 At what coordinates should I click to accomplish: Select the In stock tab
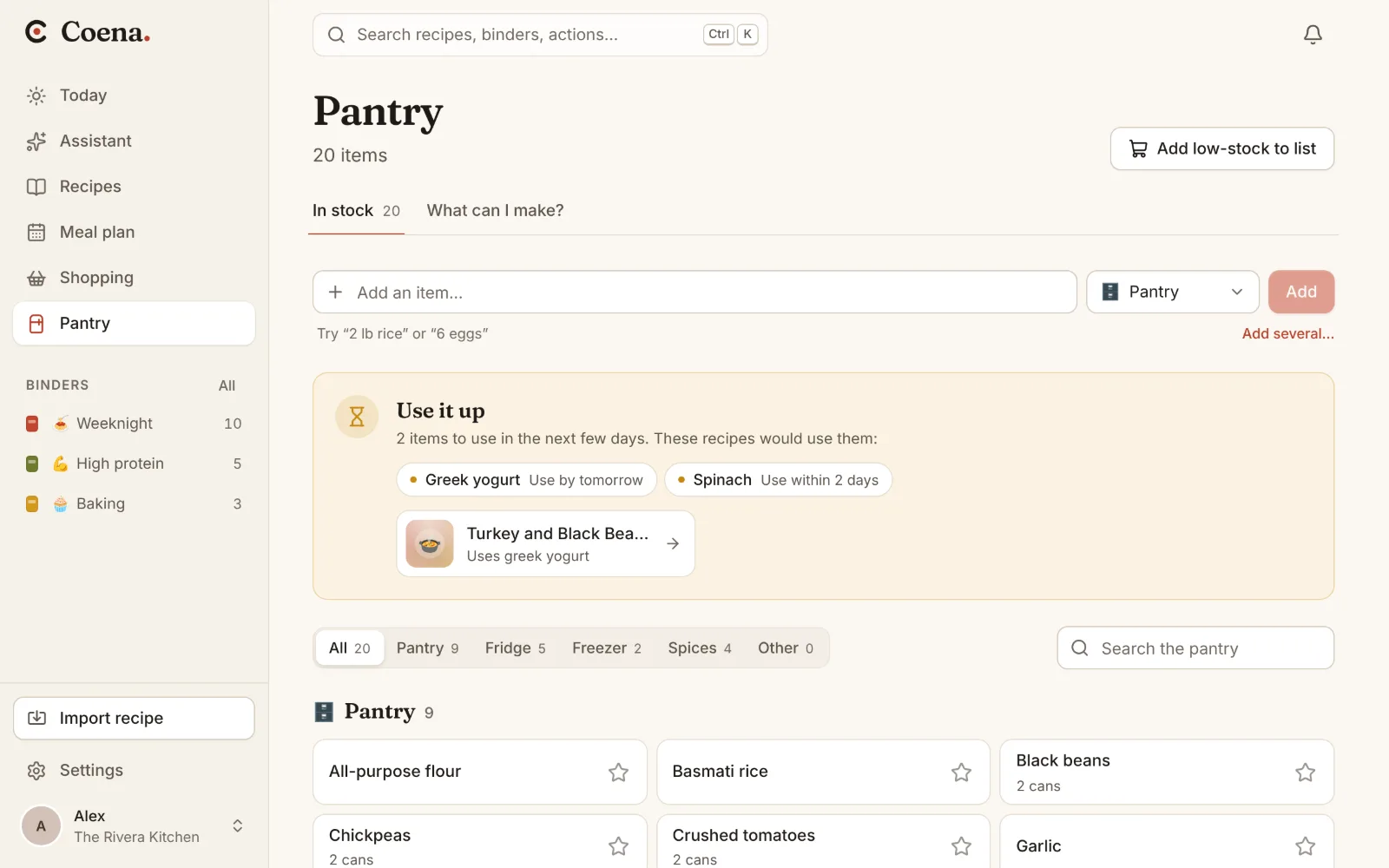pos(356,210)
